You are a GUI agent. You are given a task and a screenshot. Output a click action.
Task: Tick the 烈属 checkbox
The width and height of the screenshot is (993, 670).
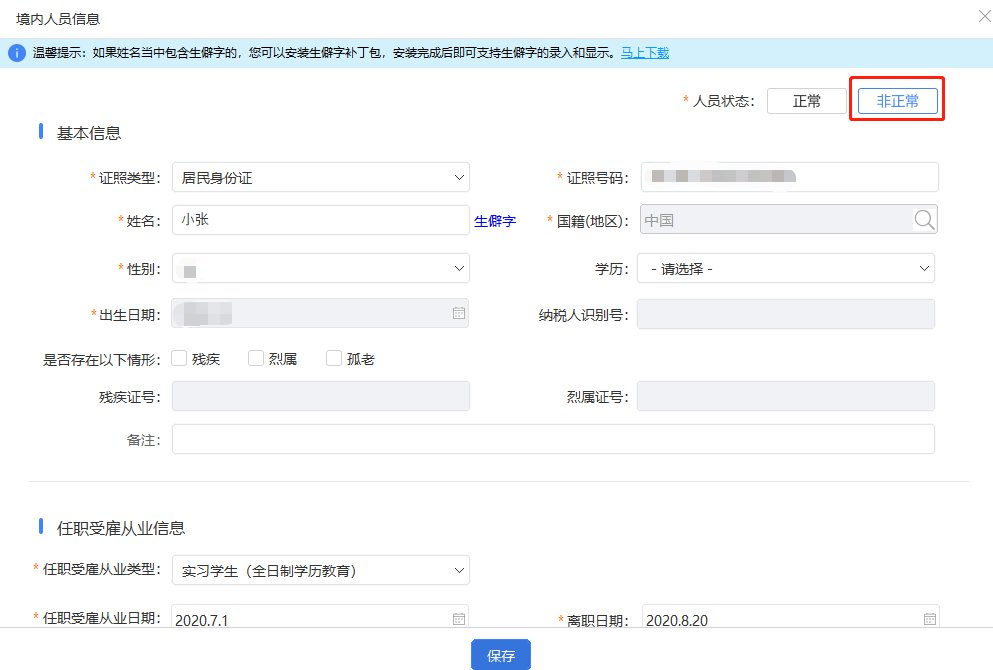(x=256, y=359)
